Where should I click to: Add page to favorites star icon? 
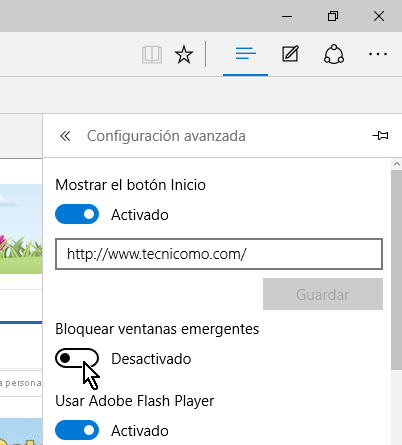(184, 54)
